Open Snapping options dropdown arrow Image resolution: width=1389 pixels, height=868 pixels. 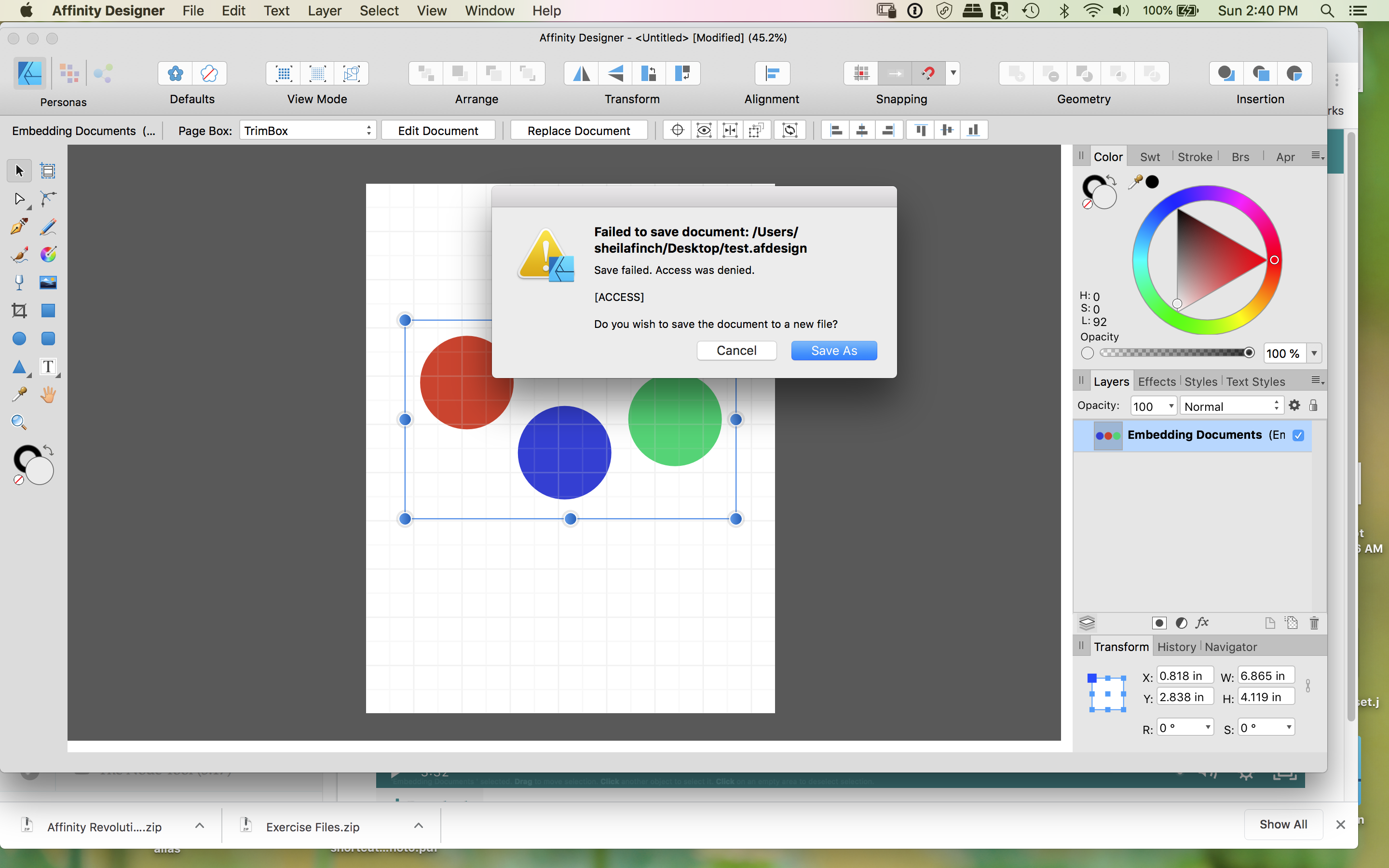tap(953, 73)
